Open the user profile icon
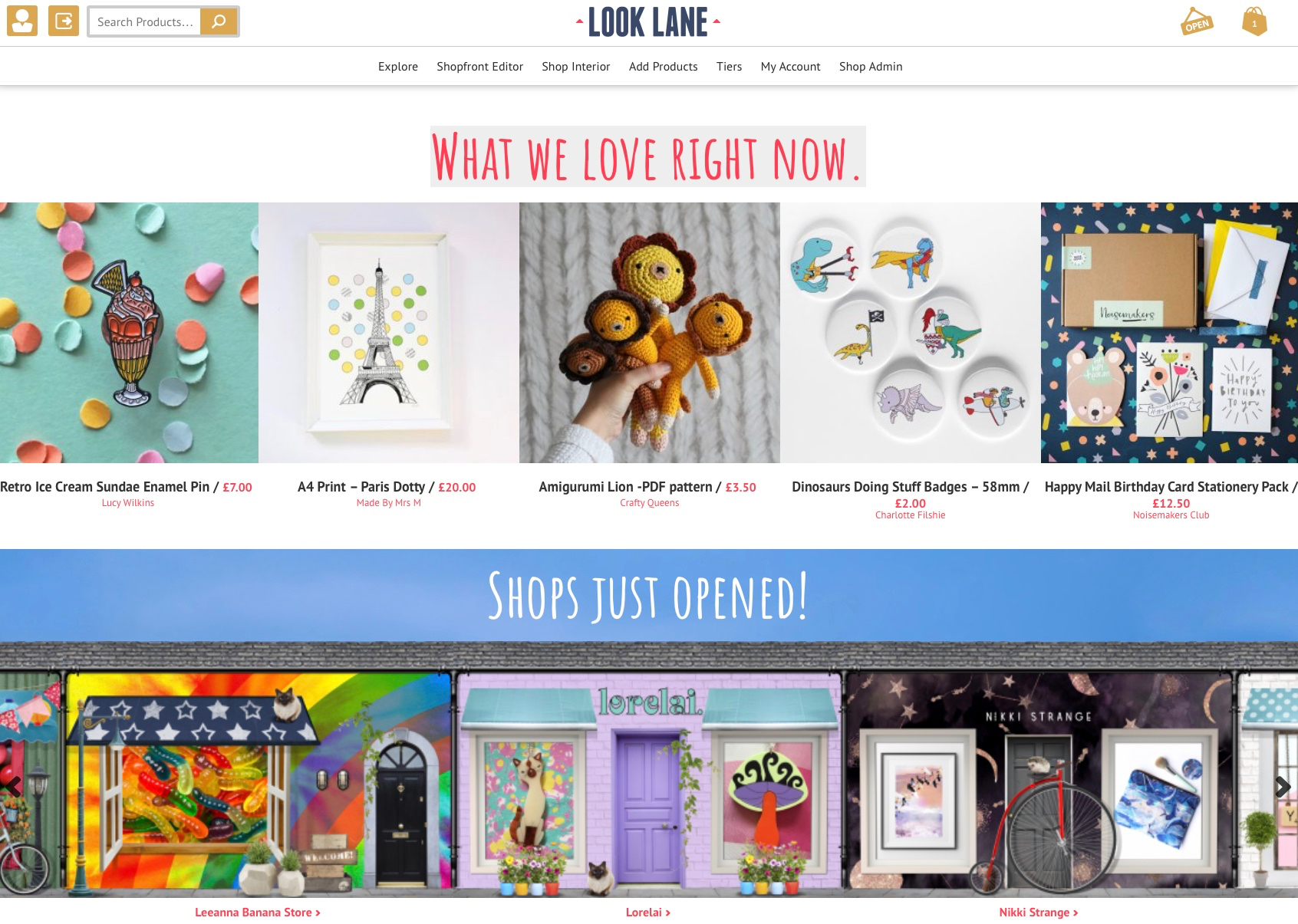This screenshot has height=924, width=1298. (22, 21)
